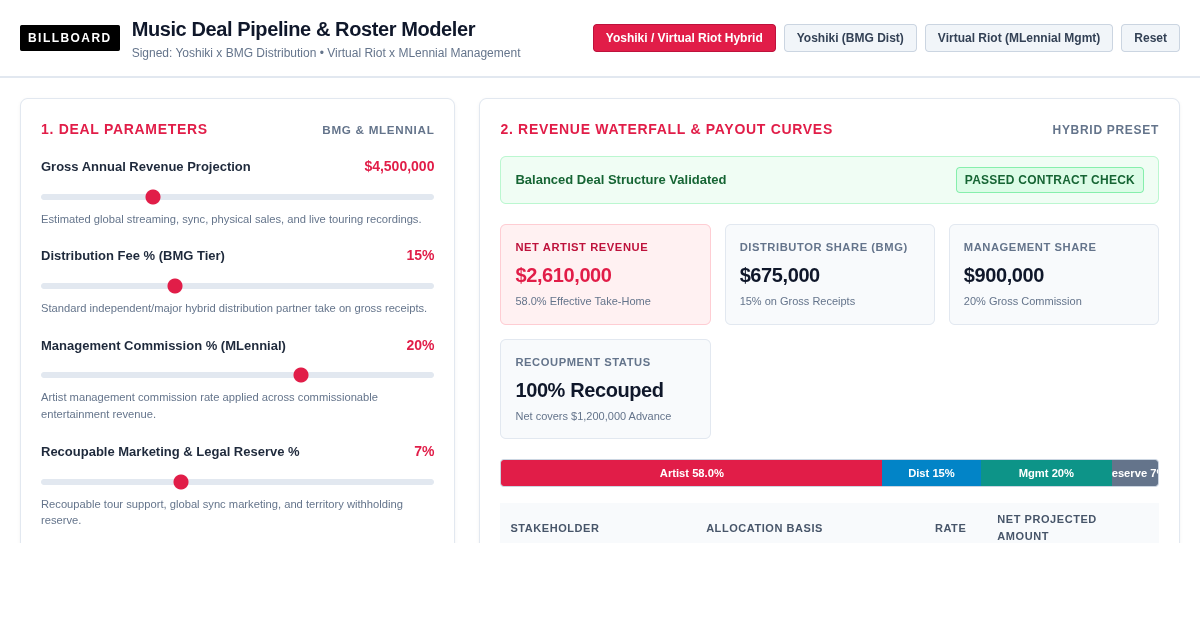This screenshot has width=1200, height=630.
Task: Click the PASSED CONTRACT CHECK badge
Action: (1050, 180)
